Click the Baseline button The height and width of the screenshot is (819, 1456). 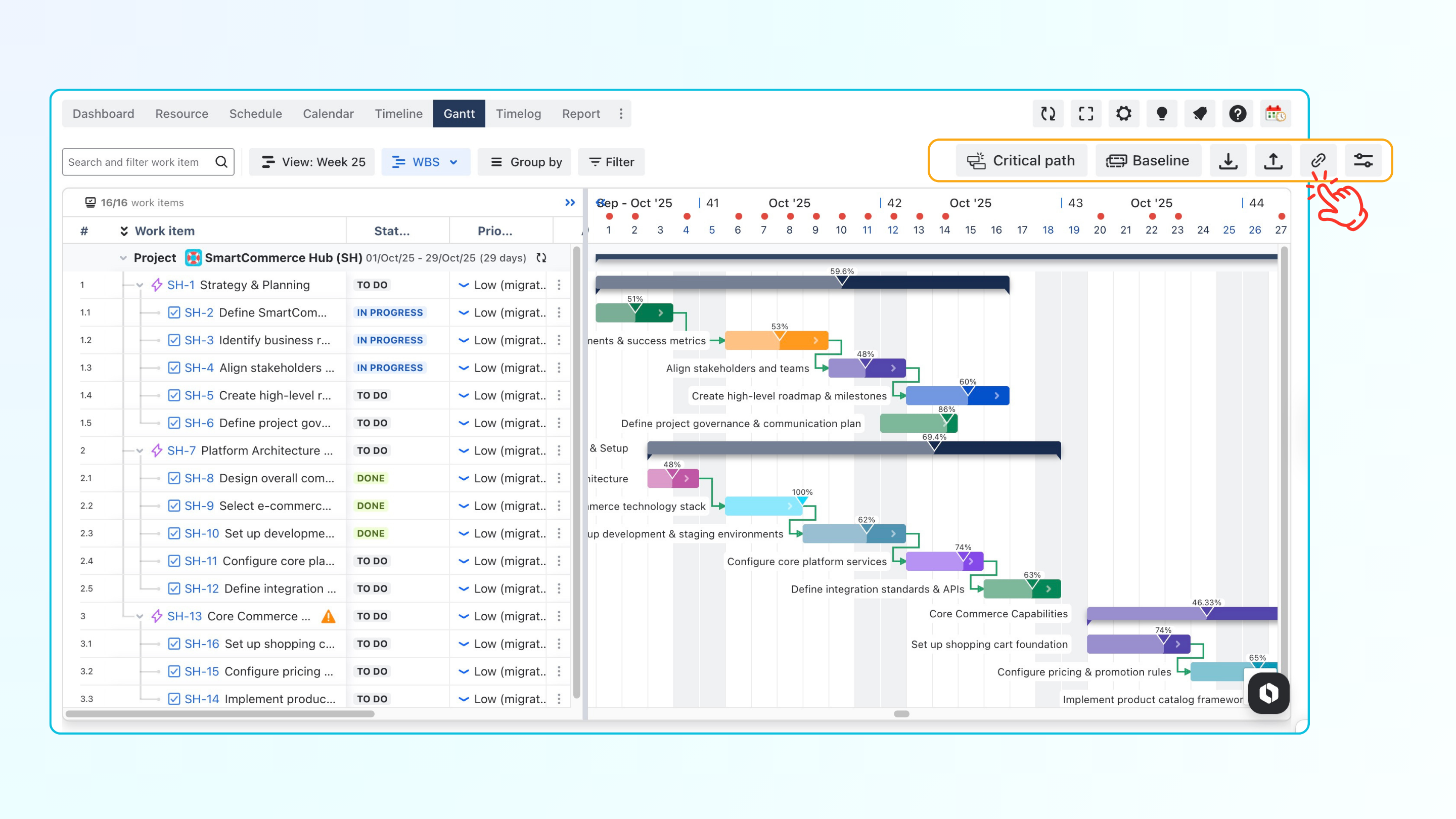pyautogui.click(x=1148, y=161)
